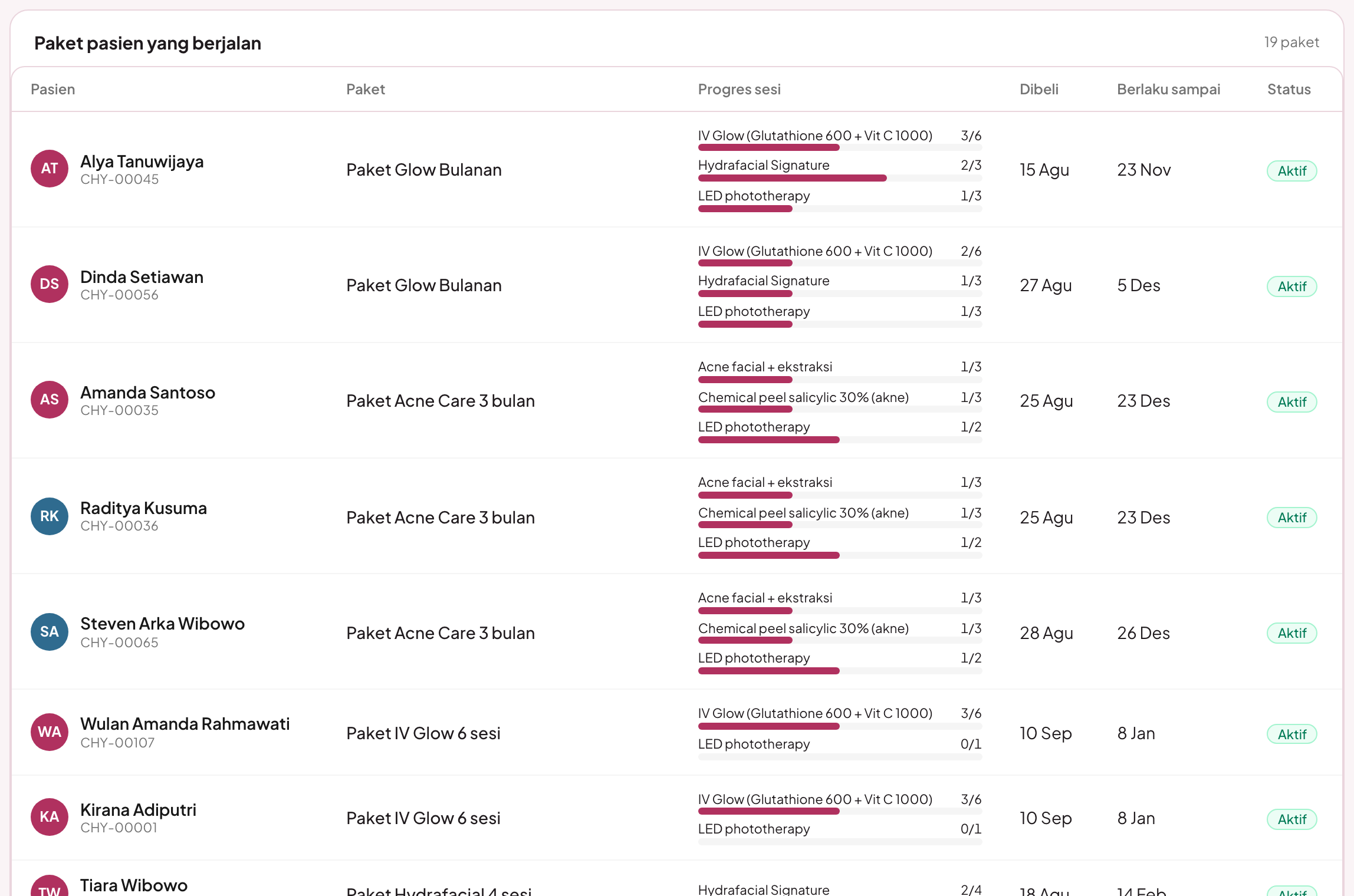Select patient name Amanda Santoso
Image resolution: width=1354 pixels, height=896 pixels.
tap(148, 393)
